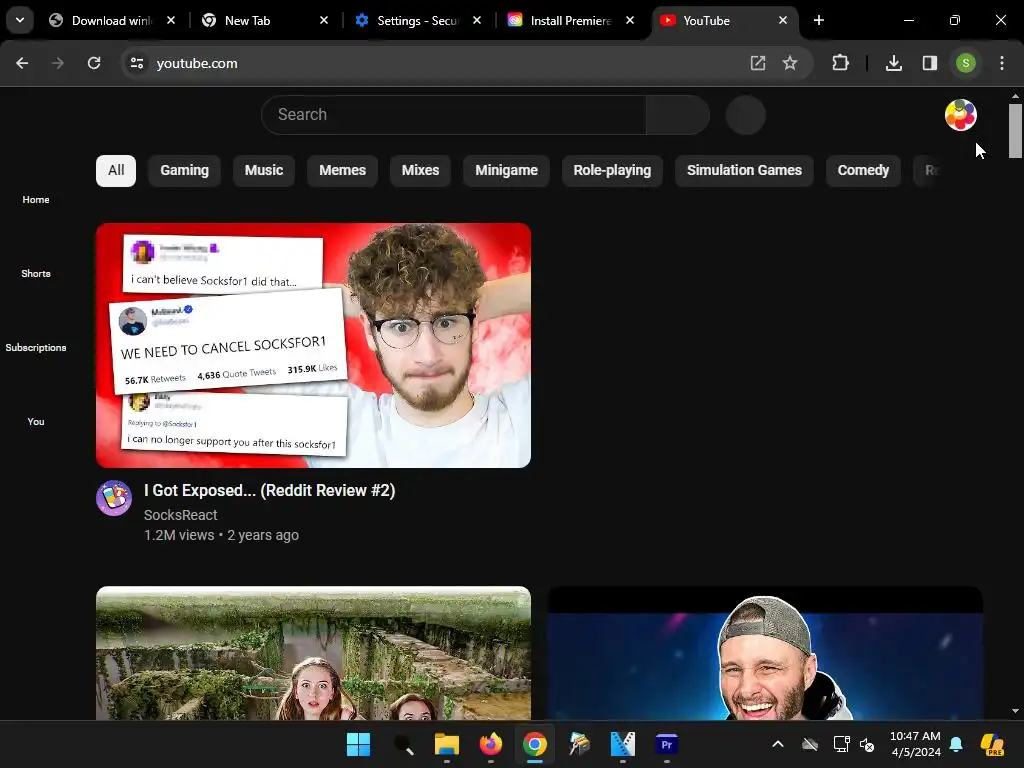Select the Simulation Games filter chip
1024x768 pixels.
[x=744, y=170]
